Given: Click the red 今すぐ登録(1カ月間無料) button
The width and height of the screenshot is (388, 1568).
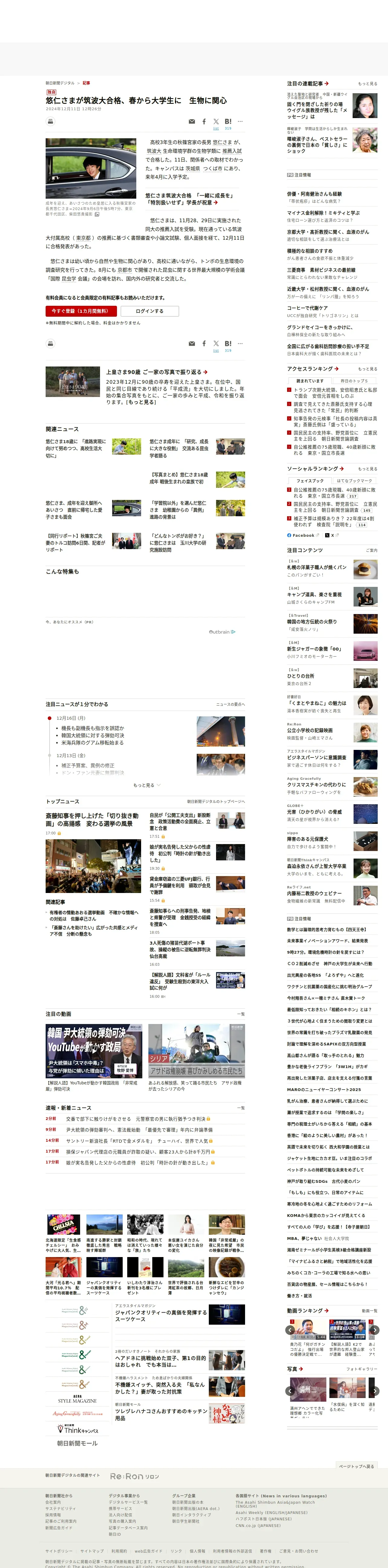Looking at the screenshot, I should coord(81,311).
